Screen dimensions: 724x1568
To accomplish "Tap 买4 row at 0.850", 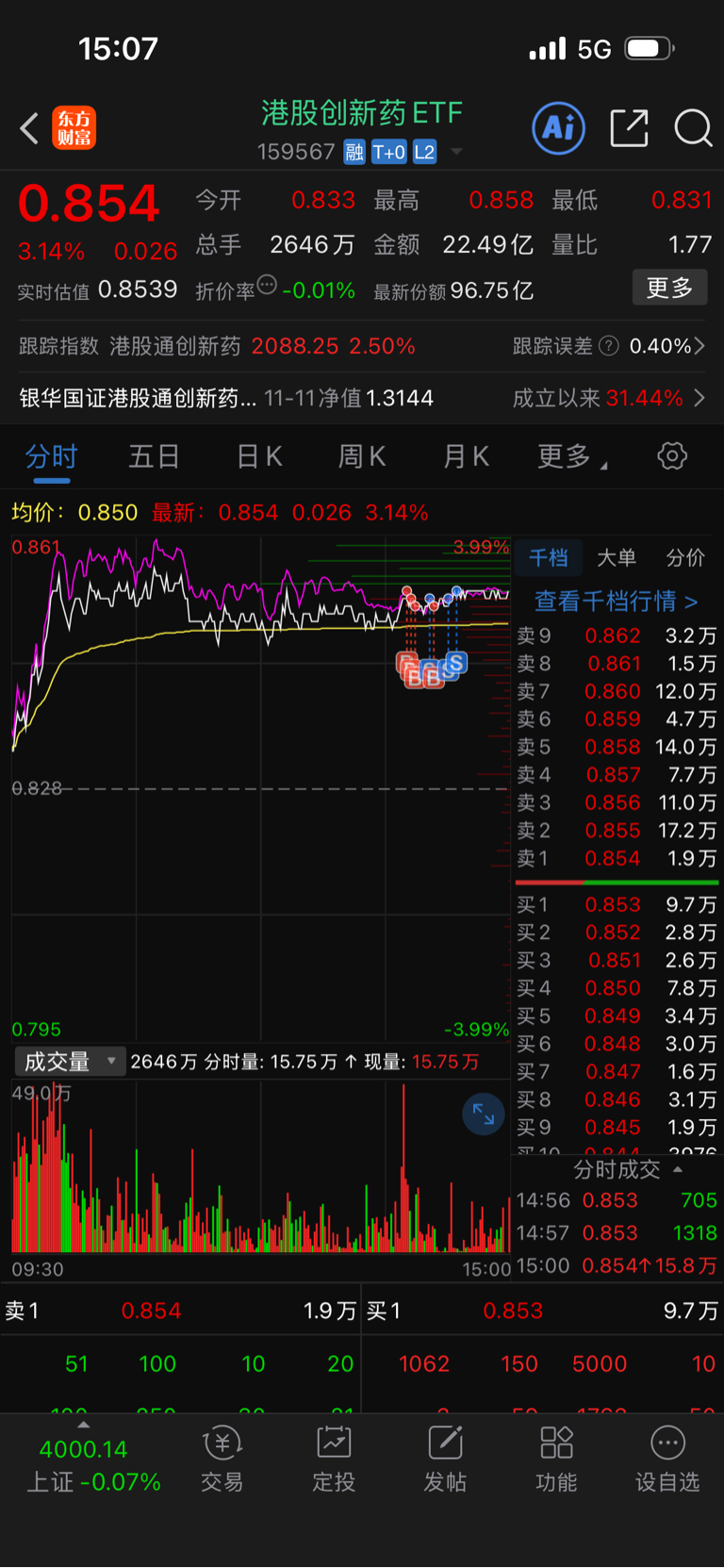I will [617, 988].
